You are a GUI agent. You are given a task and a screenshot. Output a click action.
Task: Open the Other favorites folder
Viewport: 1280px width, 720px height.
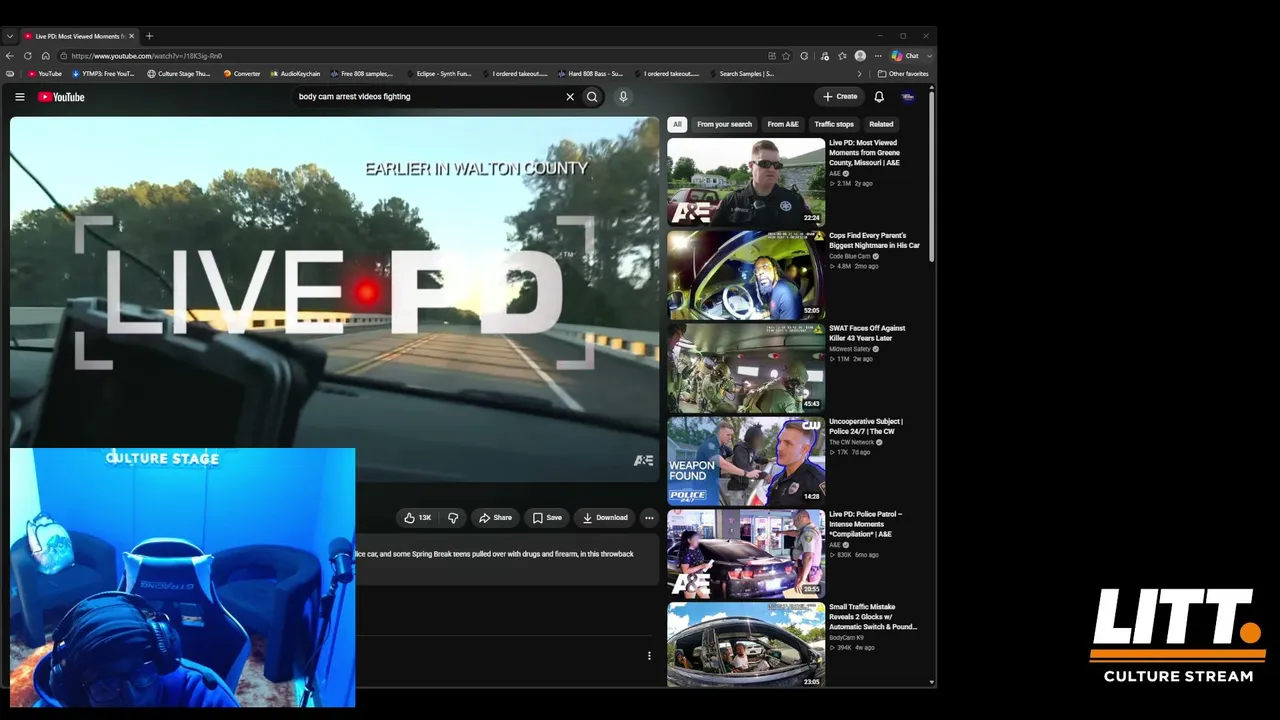click(903, 74)
